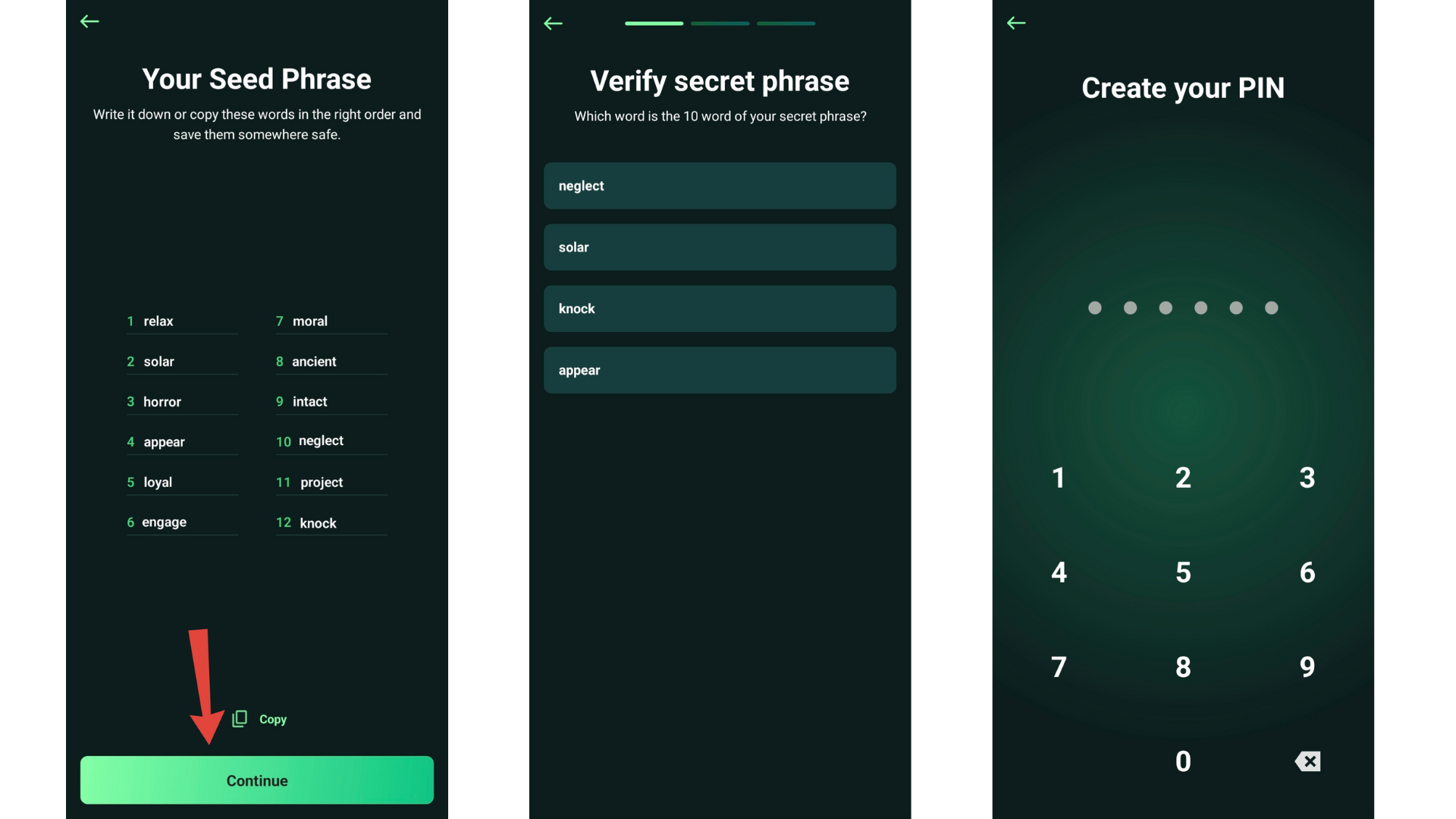Click the Copy text link
Screen dimensions: 1456x819
point(273,719)
